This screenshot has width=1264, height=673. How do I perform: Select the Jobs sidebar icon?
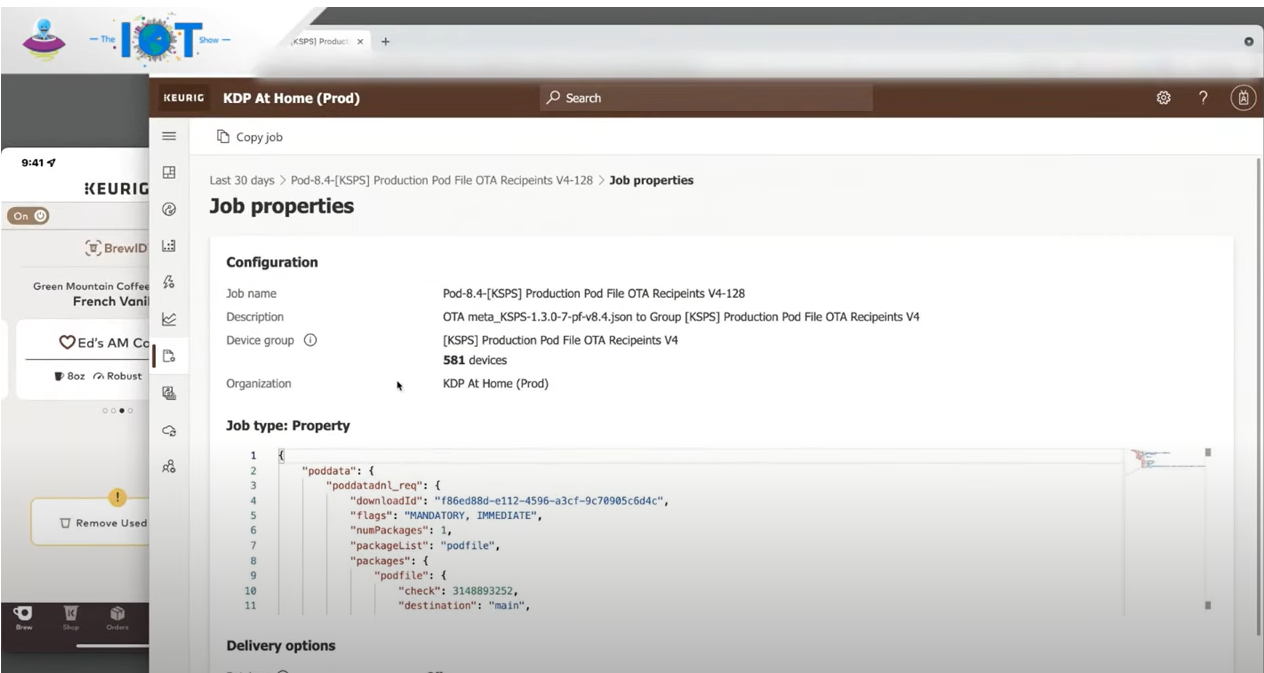tap(168, 355)
